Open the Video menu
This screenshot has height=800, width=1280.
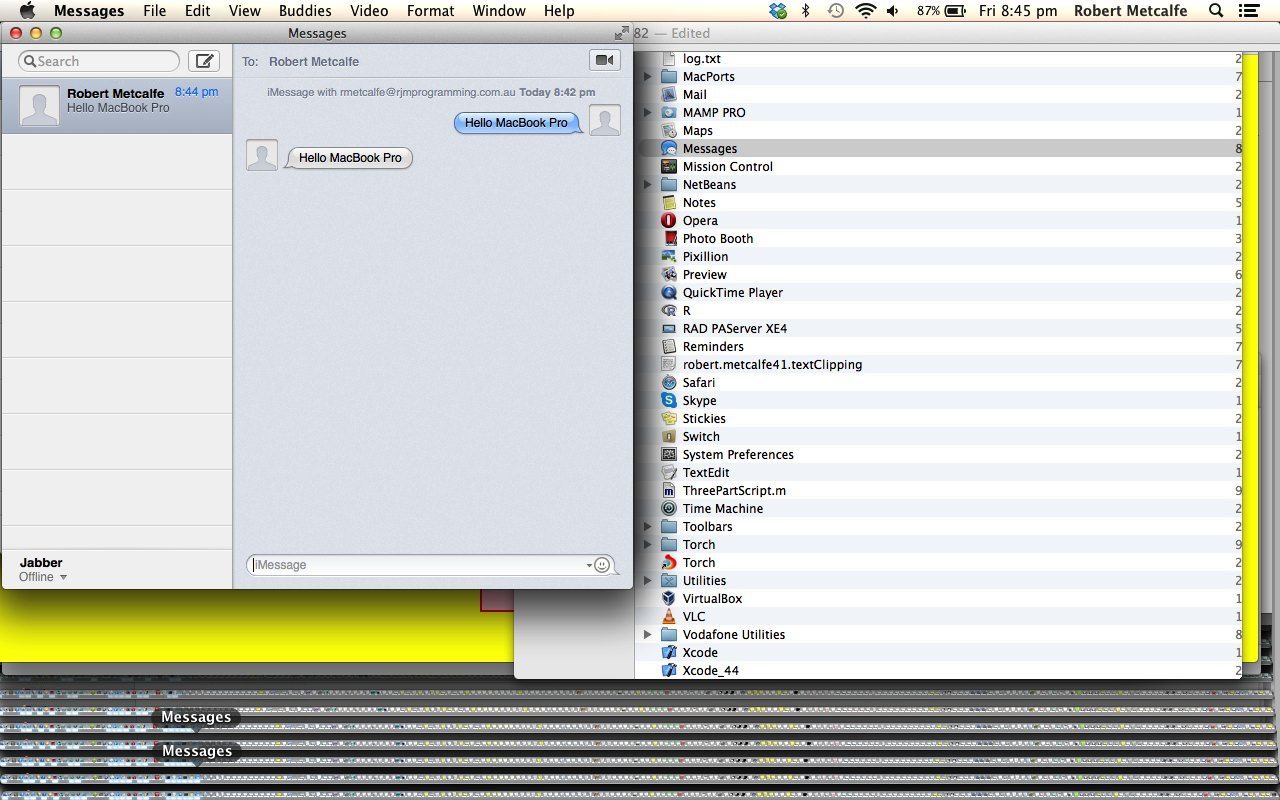pos(369,11)
